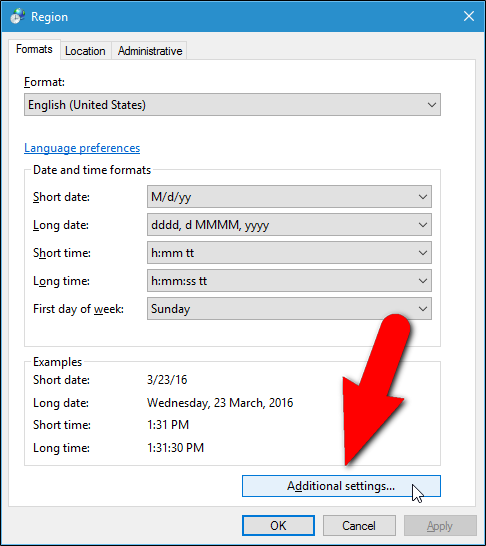Viewport: 486px width, 546px height.
Task: Click the Cancel button
Action: (359, 525)
